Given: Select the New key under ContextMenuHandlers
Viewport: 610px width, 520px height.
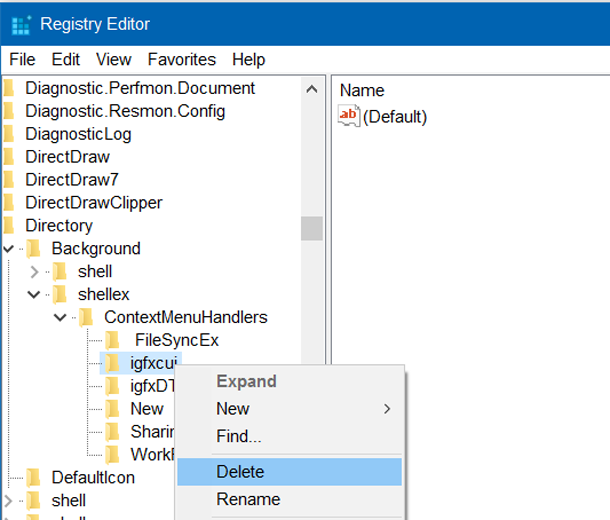Looking at the screenshot, I should (x=147, y=409).
